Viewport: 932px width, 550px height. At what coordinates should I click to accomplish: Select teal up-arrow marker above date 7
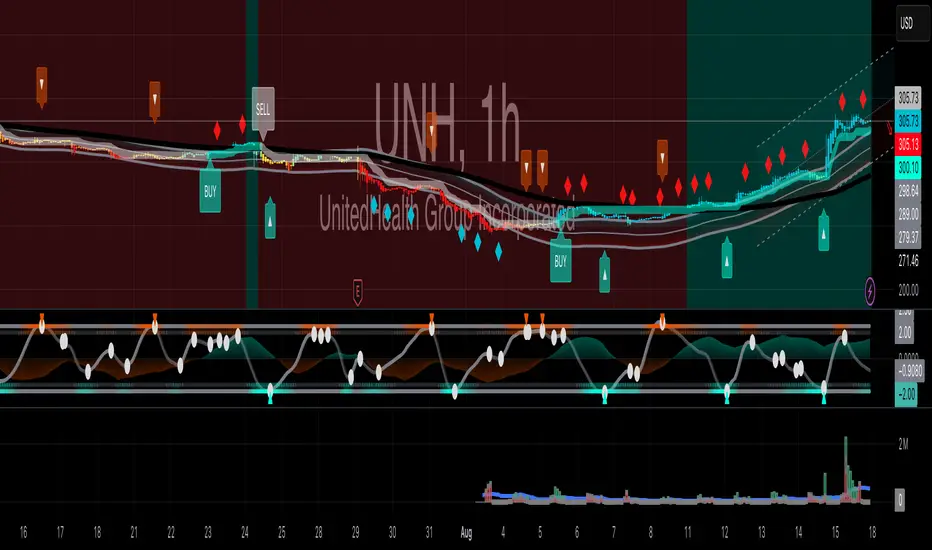pyautogui.click(x=604, y=272)
